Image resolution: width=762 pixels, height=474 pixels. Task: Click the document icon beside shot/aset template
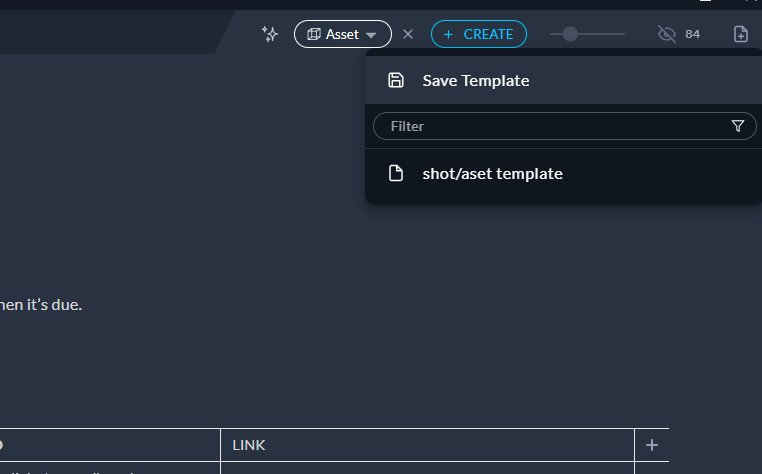click(x=396, y=174)
